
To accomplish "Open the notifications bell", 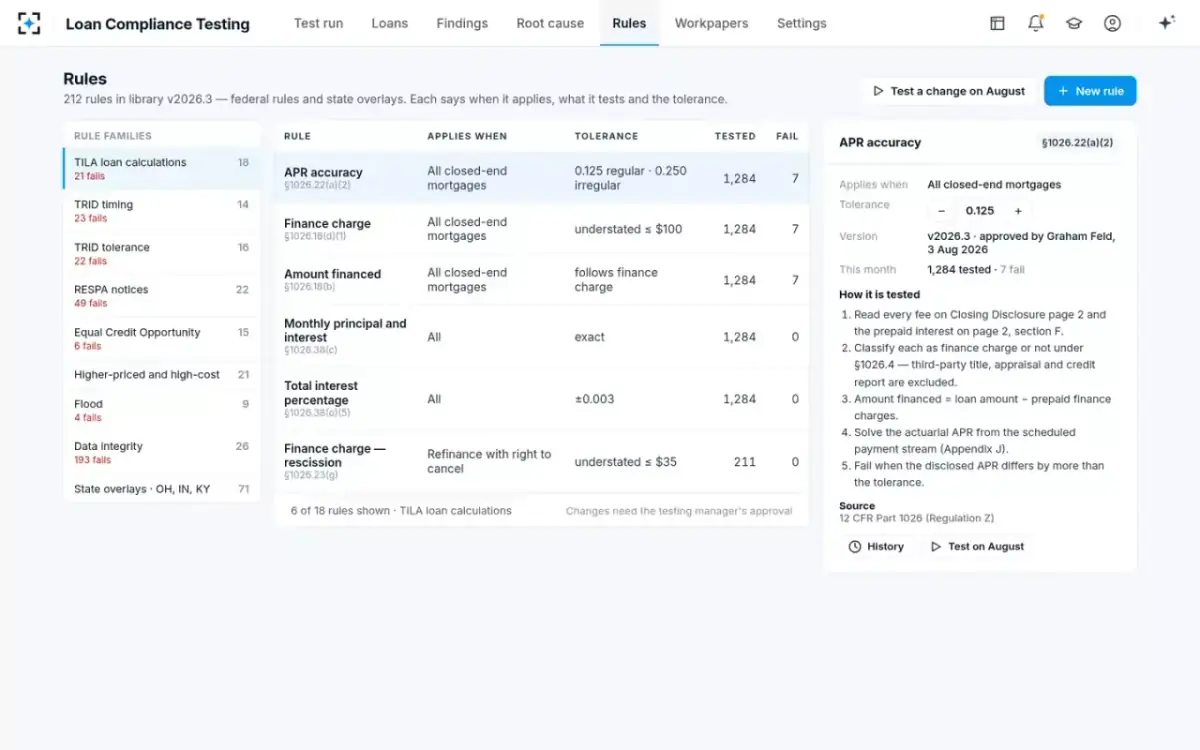I will point(1036,23).
